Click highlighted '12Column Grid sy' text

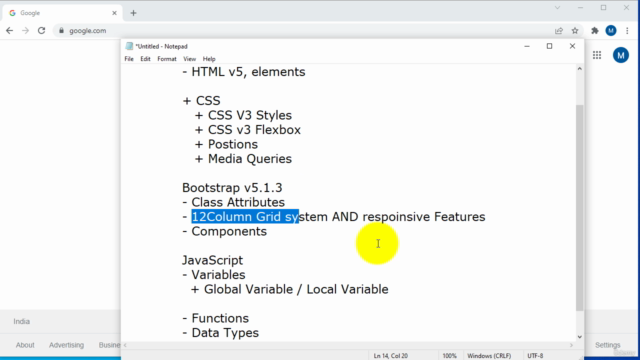click(x=245, y=217)
